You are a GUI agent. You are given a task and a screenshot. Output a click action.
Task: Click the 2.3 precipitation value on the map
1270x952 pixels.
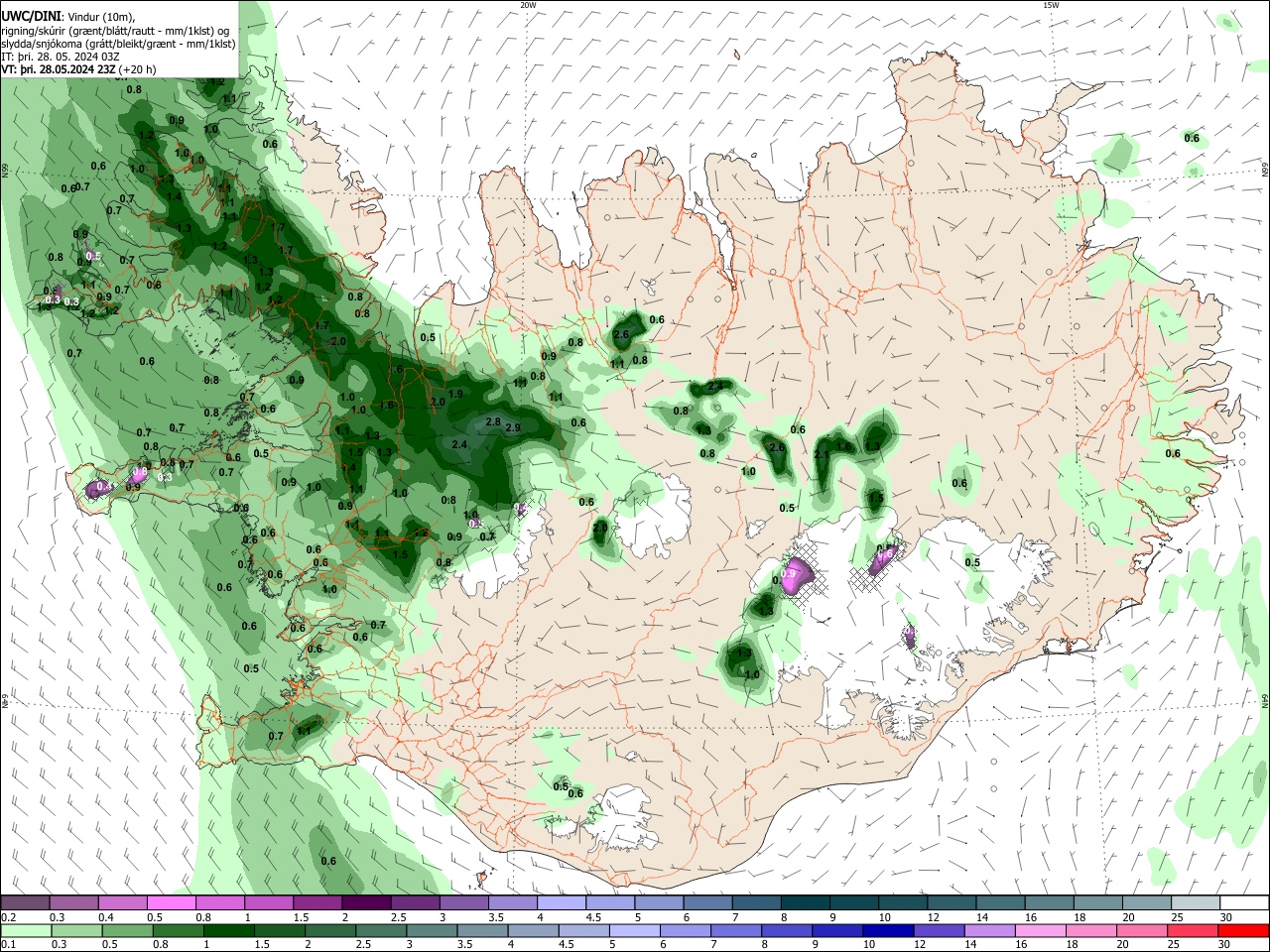tap(714, 386)
